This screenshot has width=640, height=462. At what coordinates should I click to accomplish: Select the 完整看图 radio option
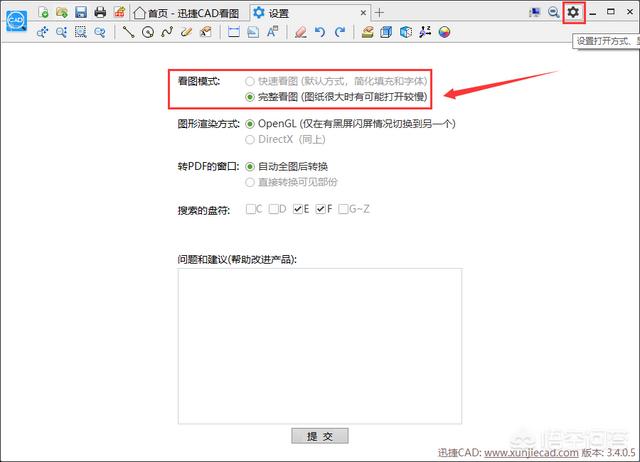[250, 97]
